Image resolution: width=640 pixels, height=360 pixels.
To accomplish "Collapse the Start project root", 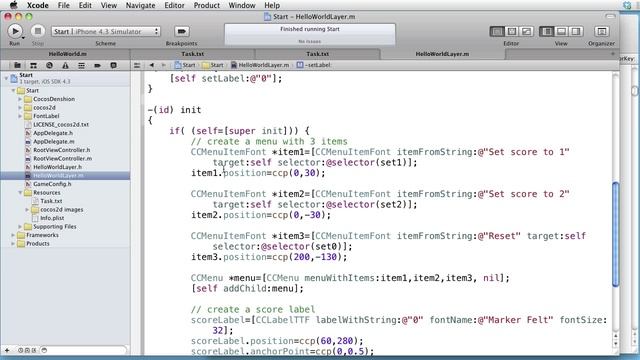I will 6,78.
